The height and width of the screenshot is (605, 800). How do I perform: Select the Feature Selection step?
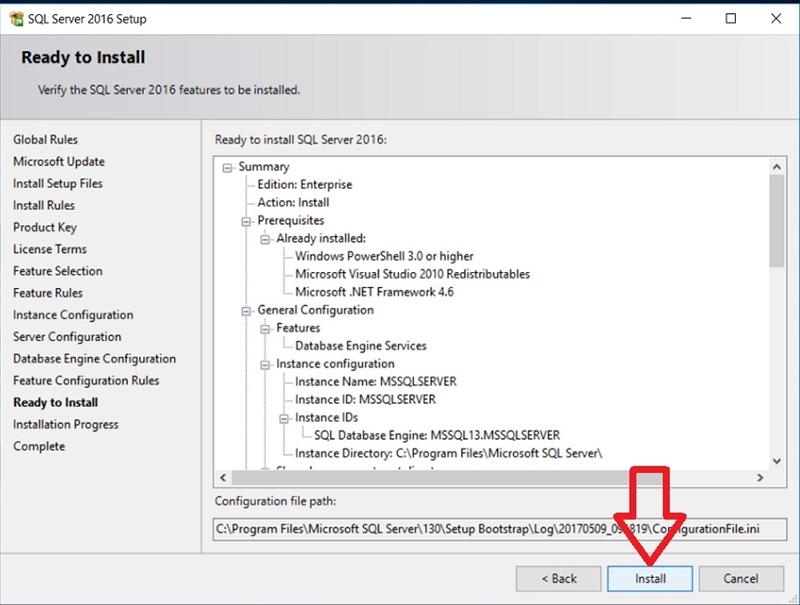point(58,271)
